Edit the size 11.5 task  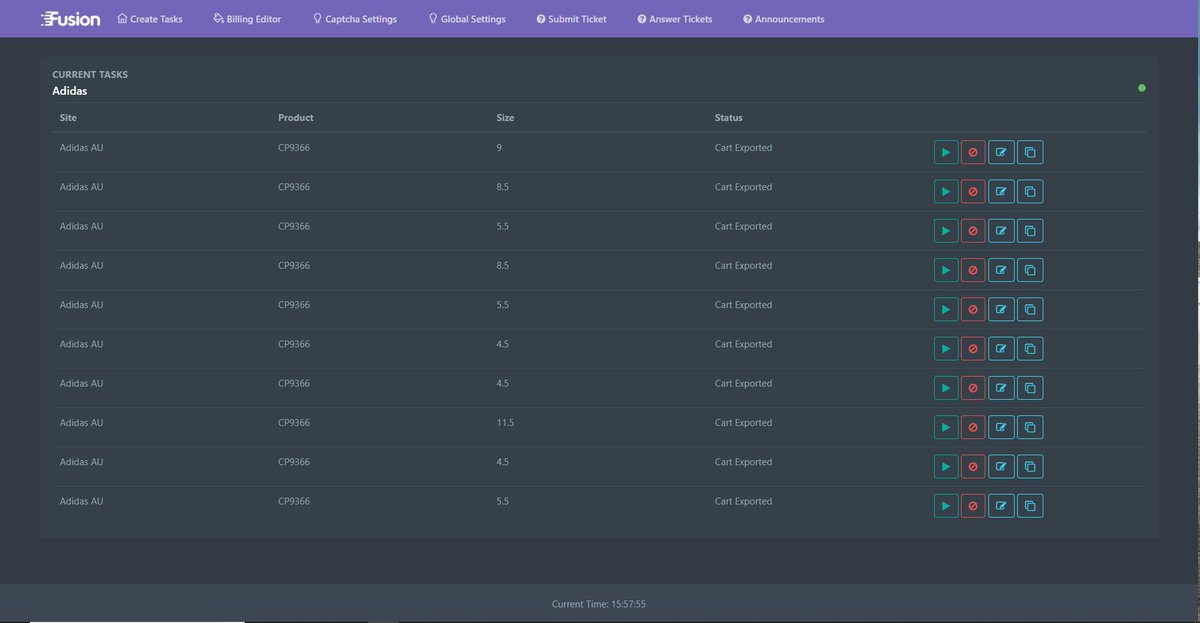[1001, 426]
